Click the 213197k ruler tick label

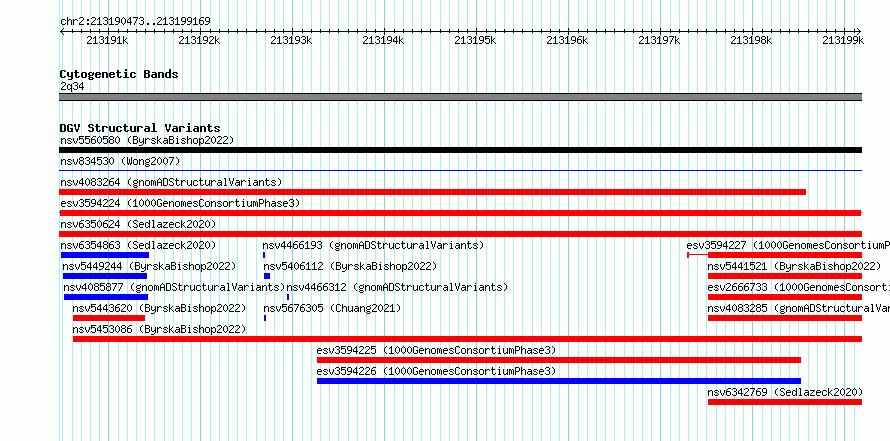[x=659, y=40]
